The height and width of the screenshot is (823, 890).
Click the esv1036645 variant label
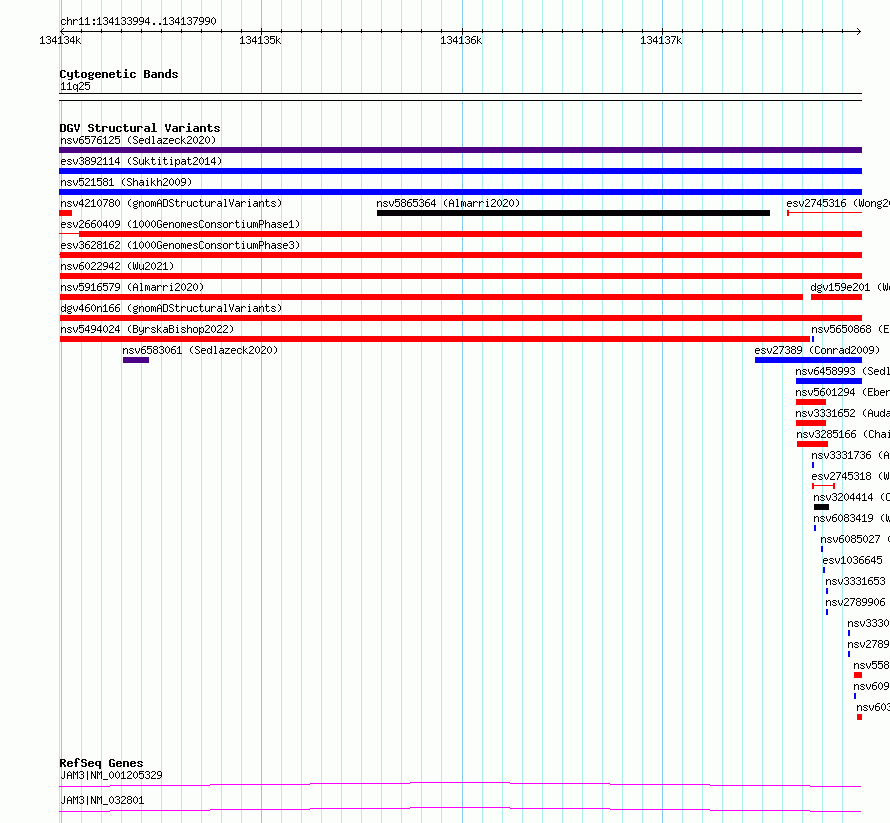(x=853, y=560)
